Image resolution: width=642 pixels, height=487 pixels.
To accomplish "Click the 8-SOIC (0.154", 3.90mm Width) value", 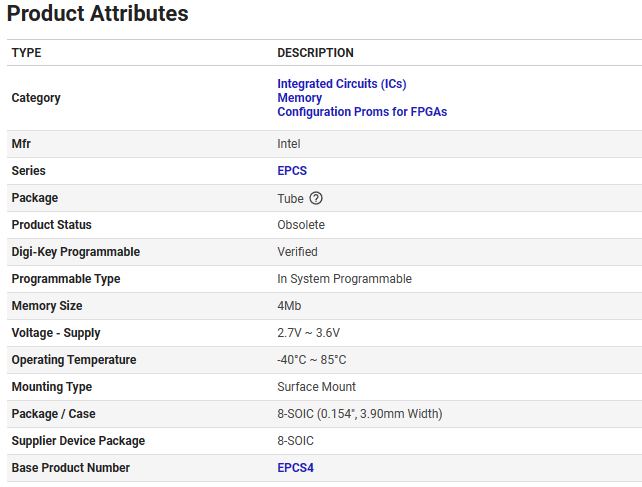I will 359,414.
